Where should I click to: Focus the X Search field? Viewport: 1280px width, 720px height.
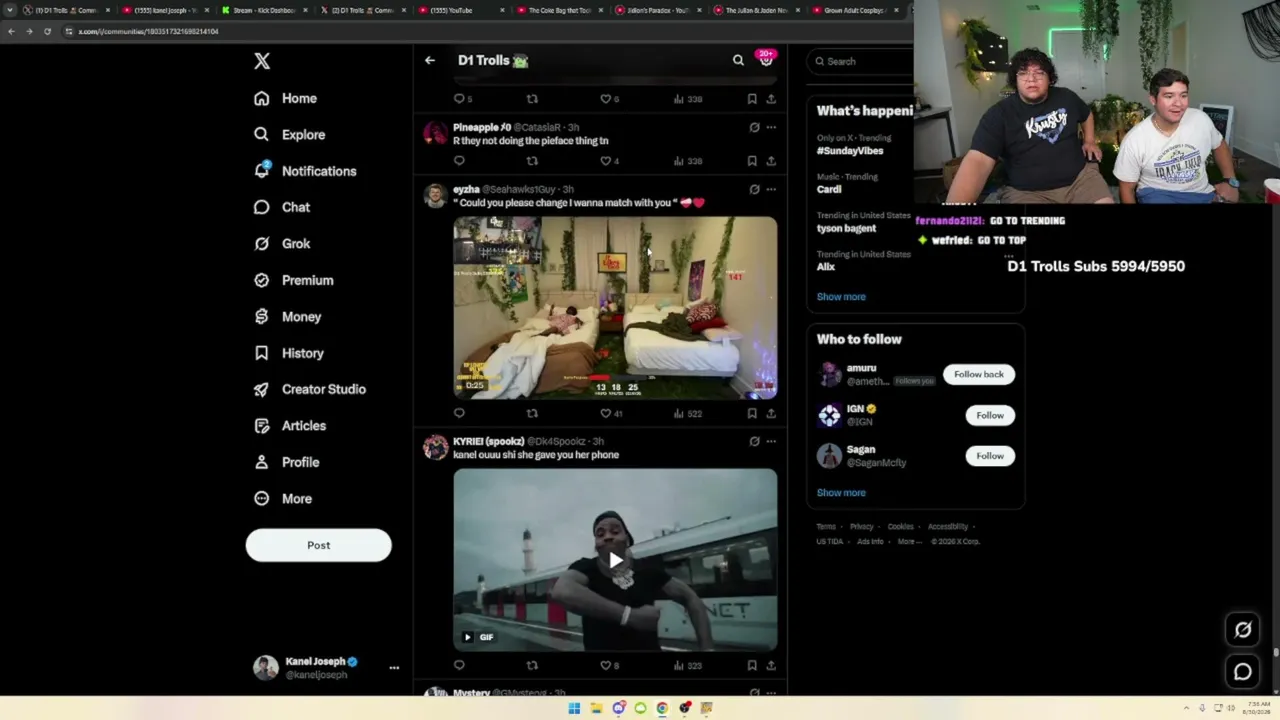click(x=862, y=61)
